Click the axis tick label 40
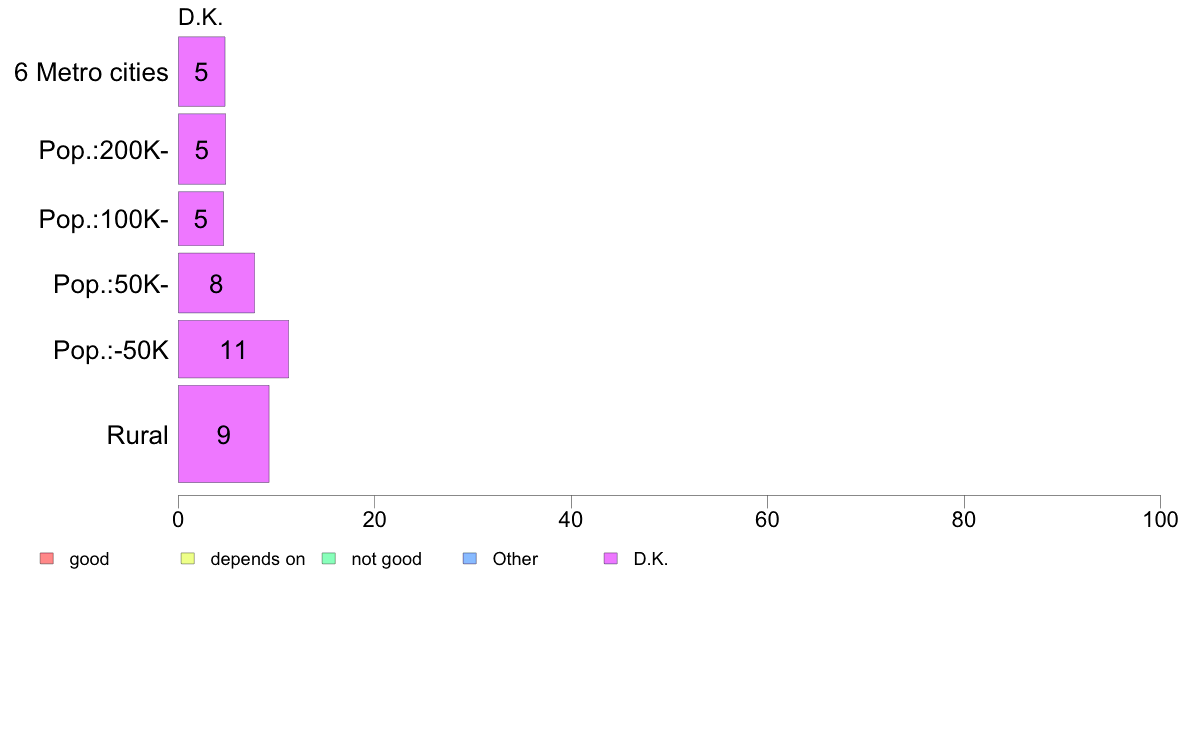 pyautogui.click(x=571, y=519)
